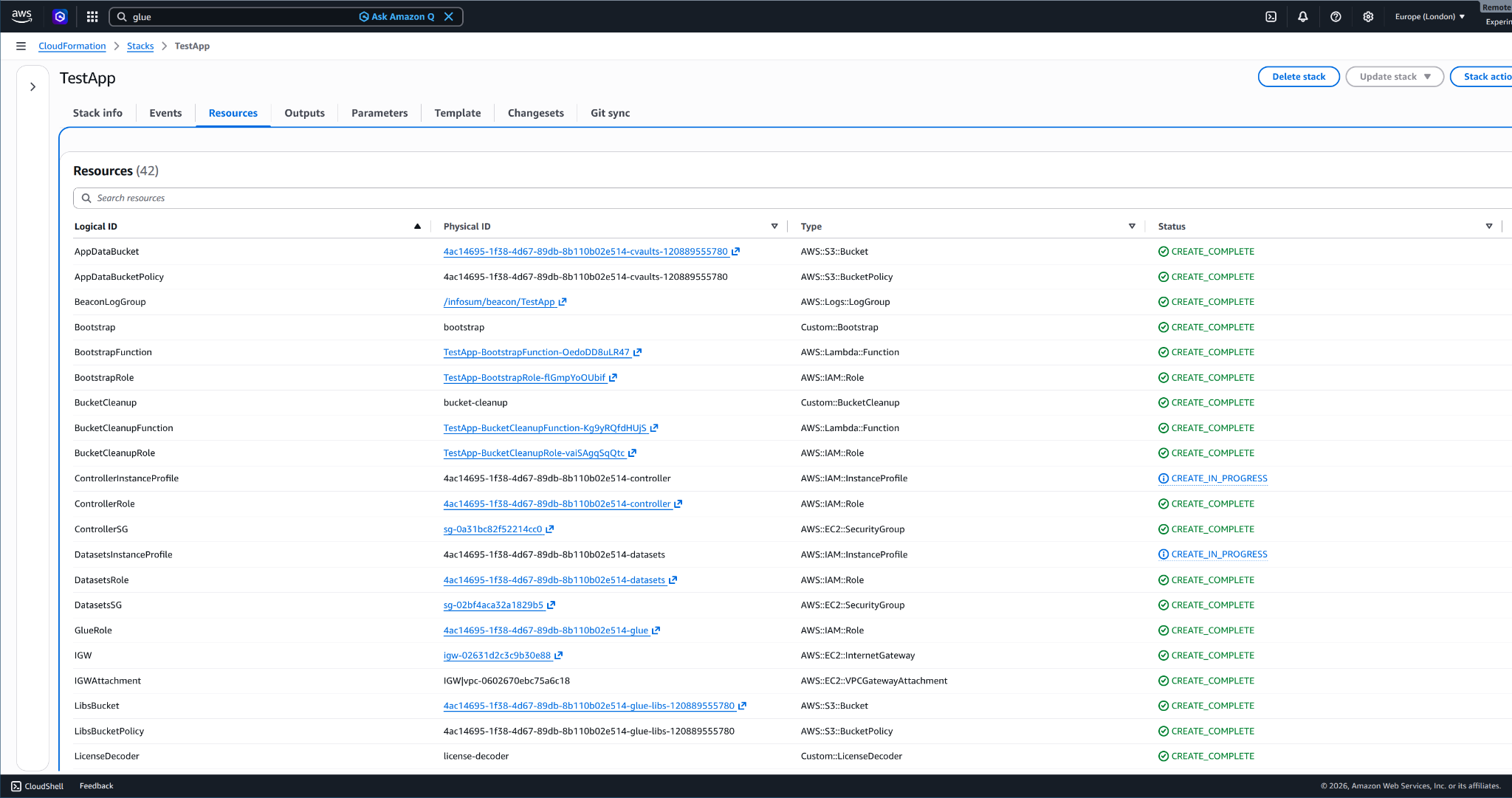Open the TestApp-BootstrapFunction physical ID link
Viewport: 1512px width, 798px height.
pyautogui.click(x=537, y=352)
